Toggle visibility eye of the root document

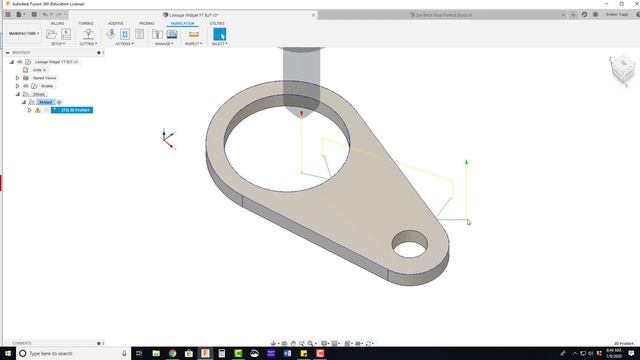click(x=20, y=62)
